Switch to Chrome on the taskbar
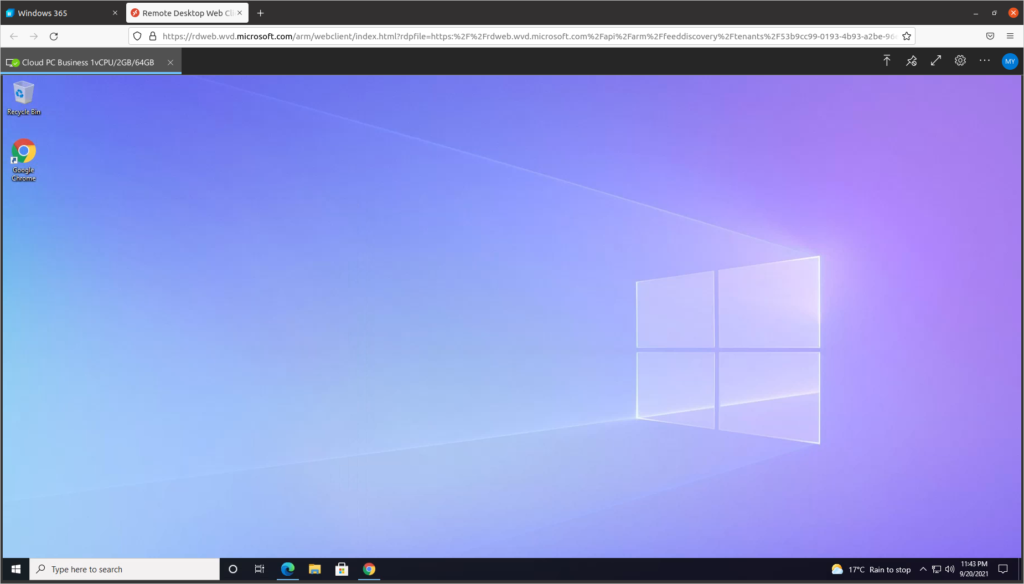The width and height of the screenshot is (1024, 584). tap(369, 570)
